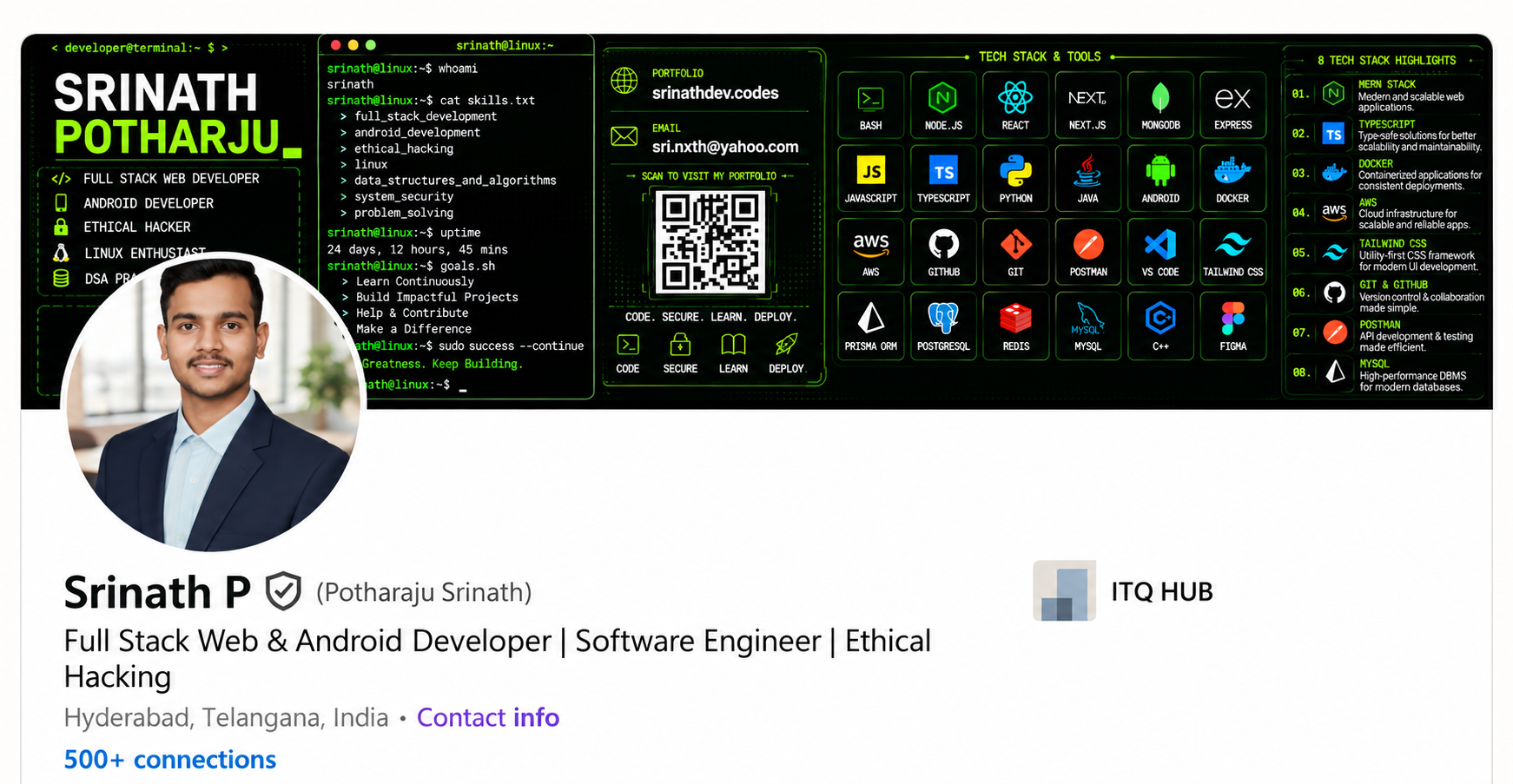Select the Express icon tile
Viewport: 1513px width, 784px height.
click(x=1232, y=104)
